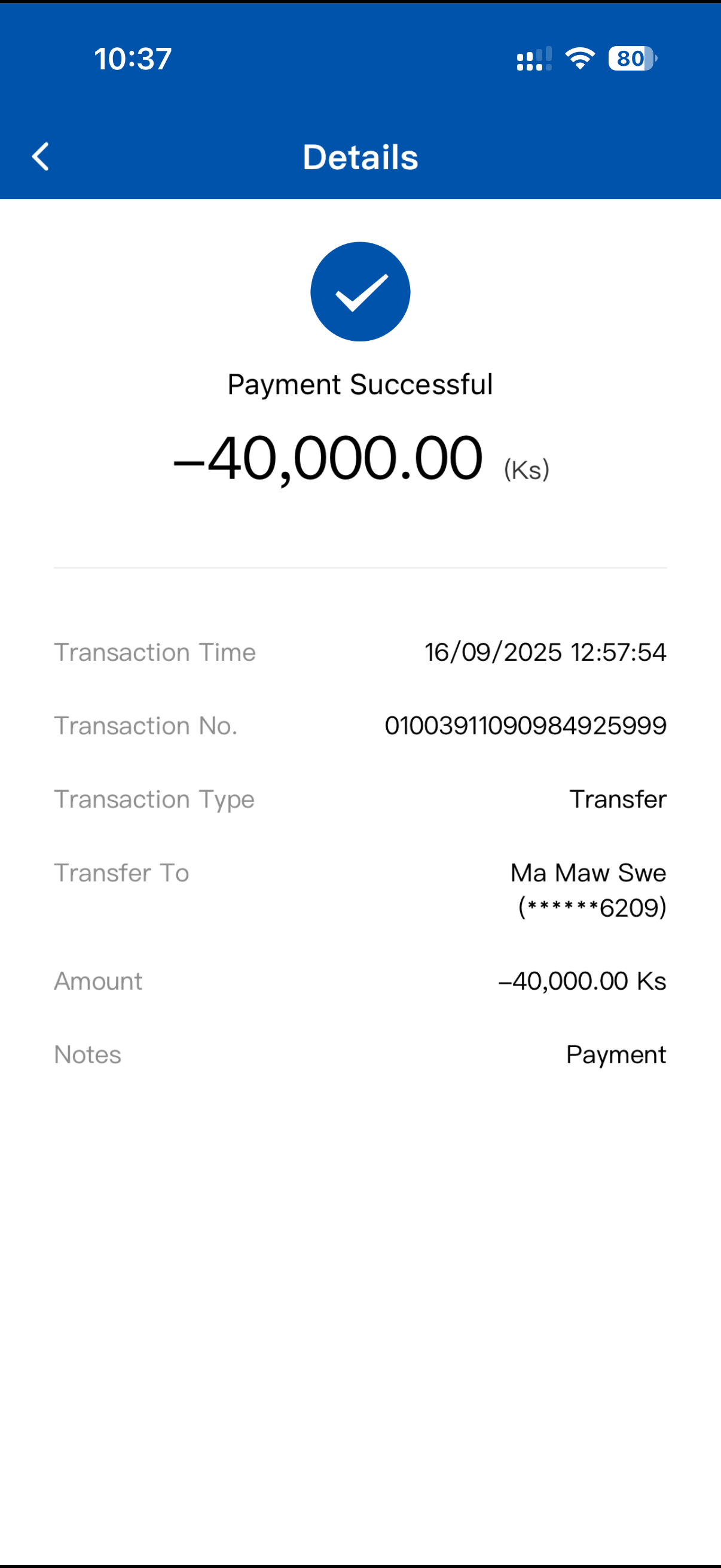Tap the recipient name Ma Maw Swe
This screenshot has height=1568, width=721.
click(588, 873)
